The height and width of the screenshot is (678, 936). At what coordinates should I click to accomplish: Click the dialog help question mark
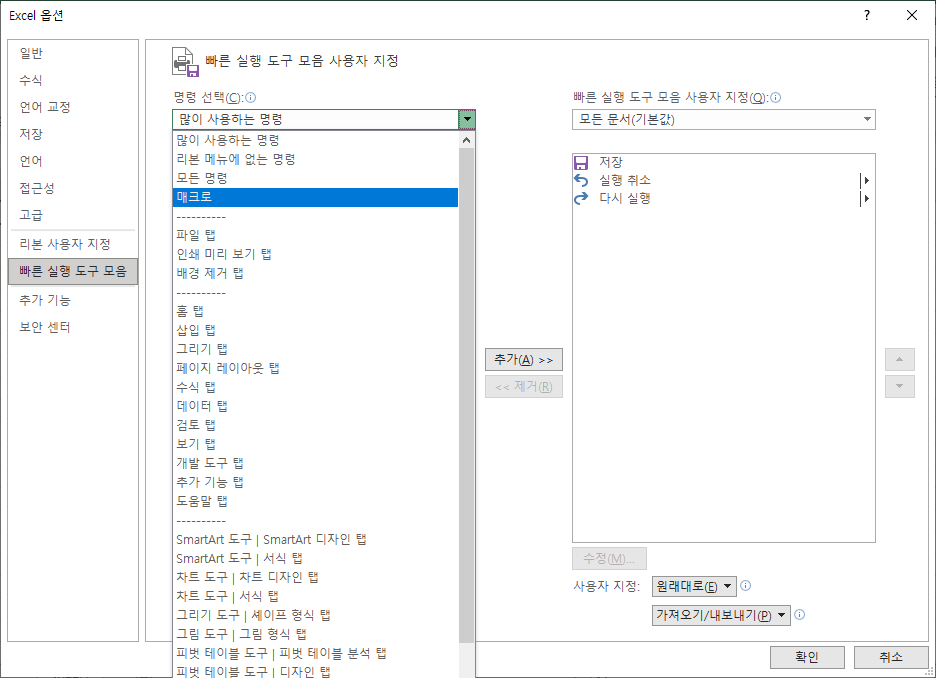(x=866, y=15)
